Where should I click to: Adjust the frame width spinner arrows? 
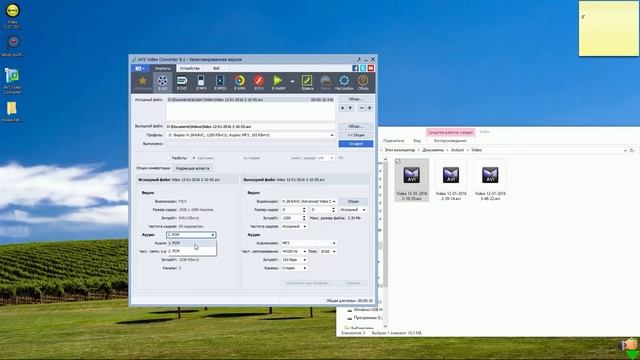tap(304, 210)
